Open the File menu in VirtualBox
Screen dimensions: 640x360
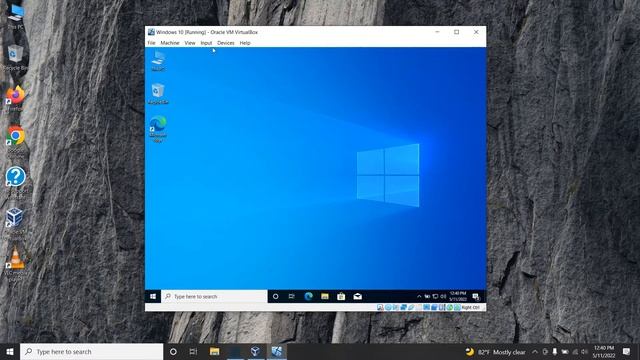coord(151,43)
